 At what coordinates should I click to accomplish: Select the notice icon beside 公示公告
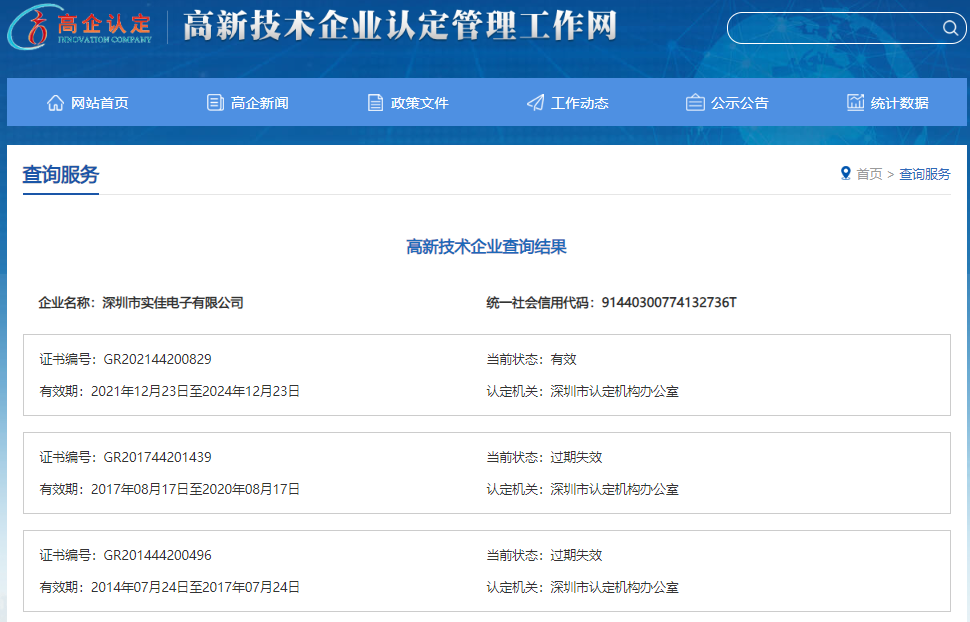click(694, 101)
